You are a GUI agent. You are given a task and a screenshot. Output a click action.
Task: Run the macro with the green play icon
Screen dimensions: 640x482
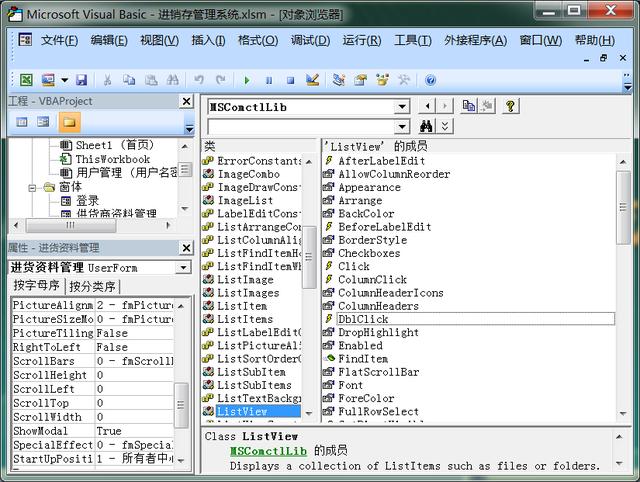point(247,80)
